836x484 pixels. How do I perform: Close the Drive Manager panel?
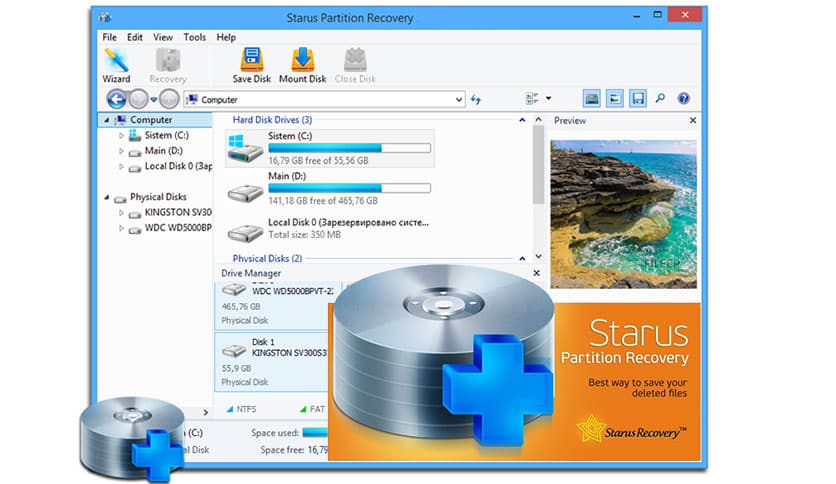click(536, 273)
